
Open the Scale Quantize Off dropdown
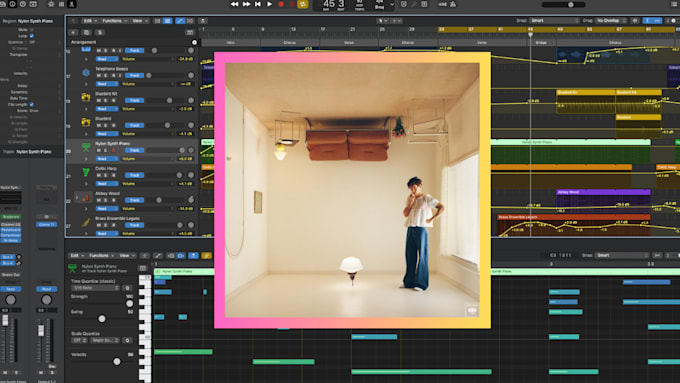pos(79,340)
